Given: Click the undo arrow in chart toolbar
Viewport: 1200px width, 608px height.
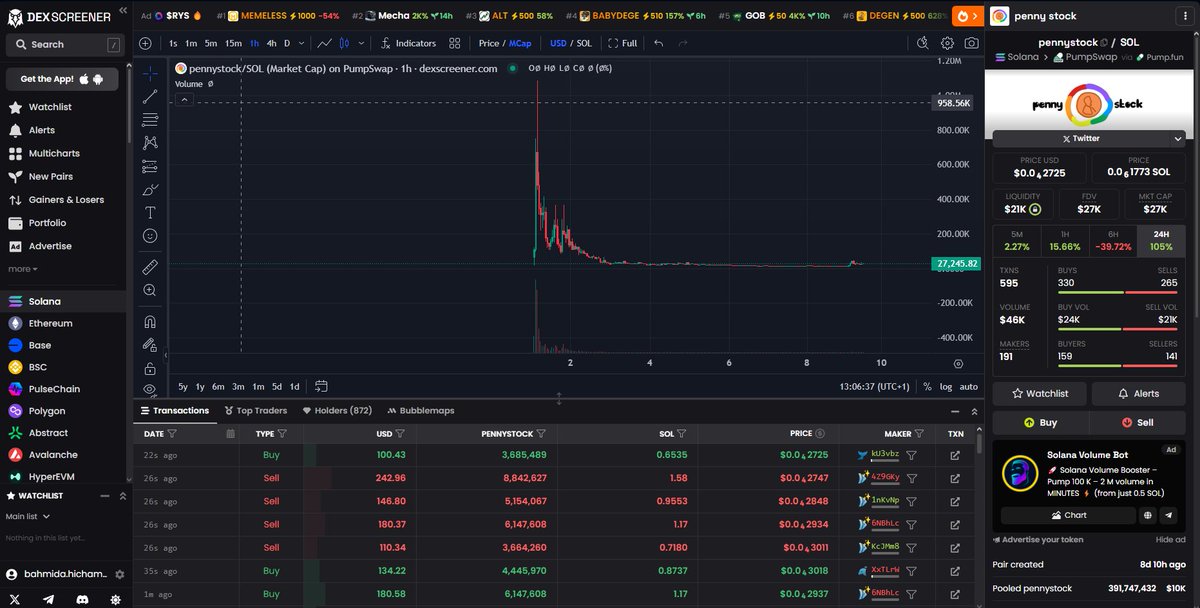Looking at the screenshot, I should click(x=658, y=43).
